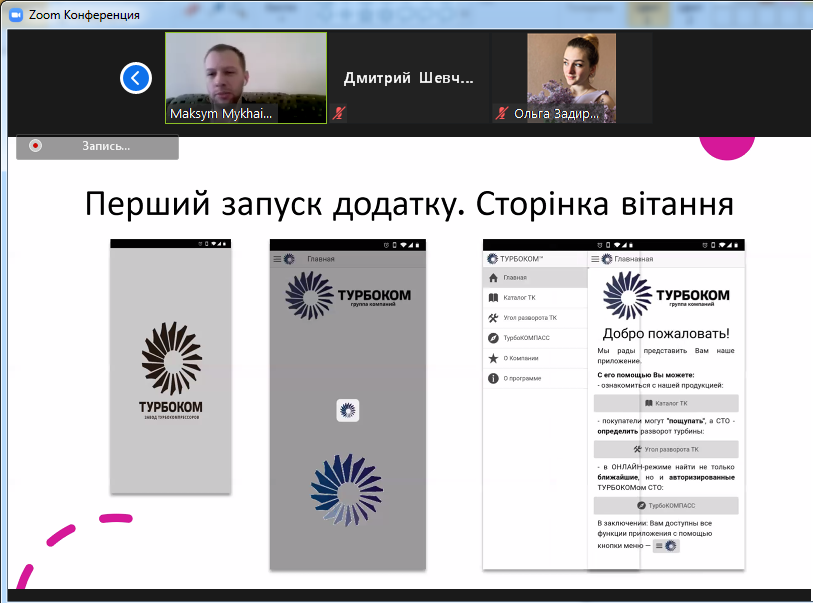Select Дмитрий Шевч... participant tile

[409, 78]
